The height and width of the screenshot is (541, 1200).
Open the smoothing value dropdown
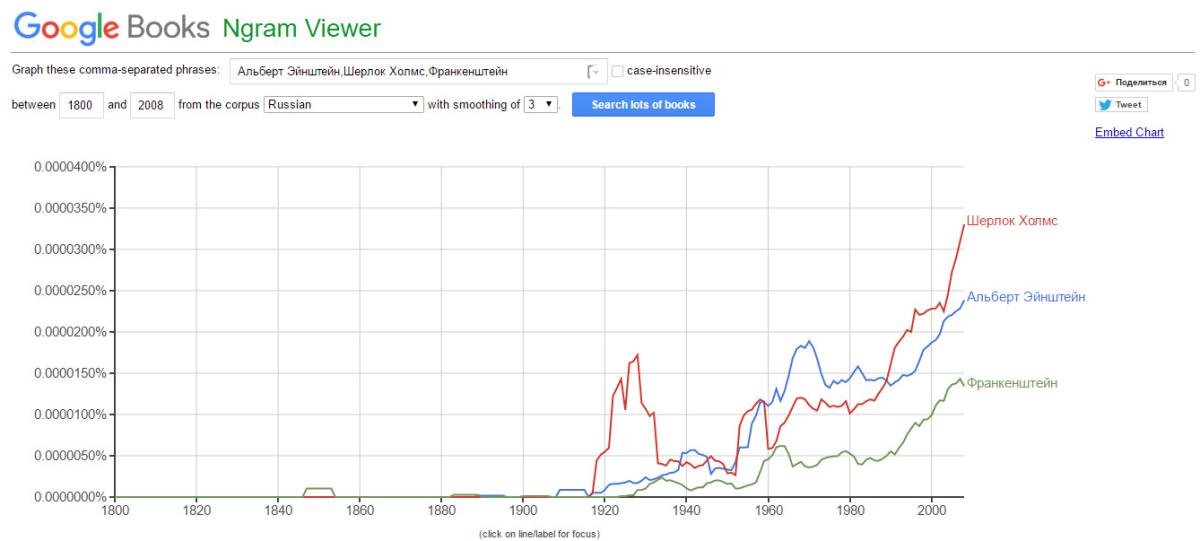tap(541, 104)
